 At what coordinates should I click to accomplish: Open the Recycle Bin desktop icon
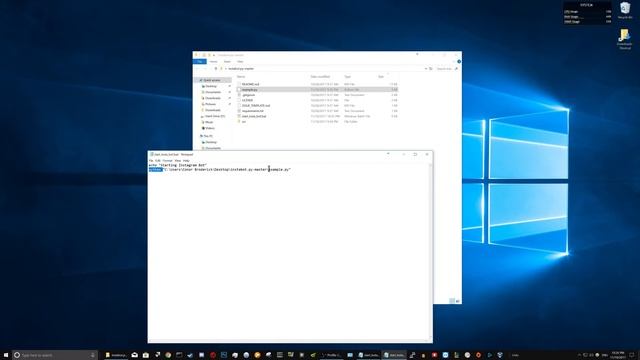point(625,10)
